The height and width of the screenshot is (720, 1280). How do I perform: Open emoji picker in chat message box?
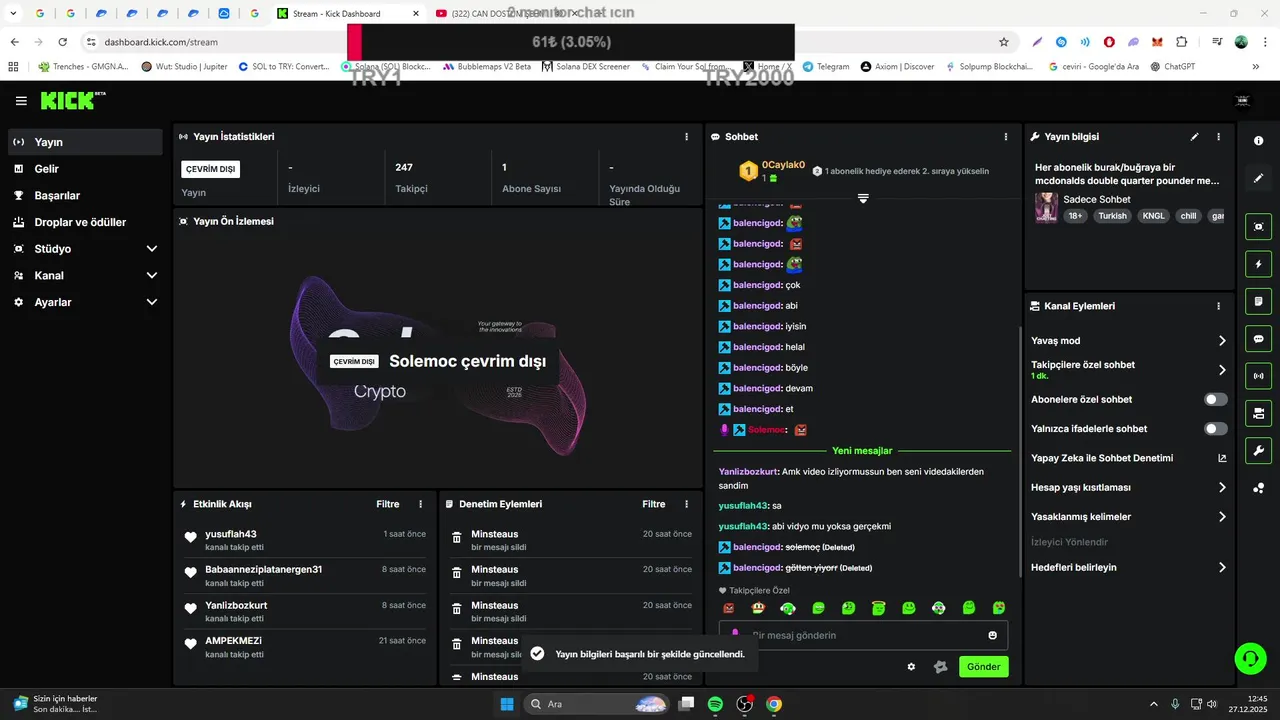[992, 635]
